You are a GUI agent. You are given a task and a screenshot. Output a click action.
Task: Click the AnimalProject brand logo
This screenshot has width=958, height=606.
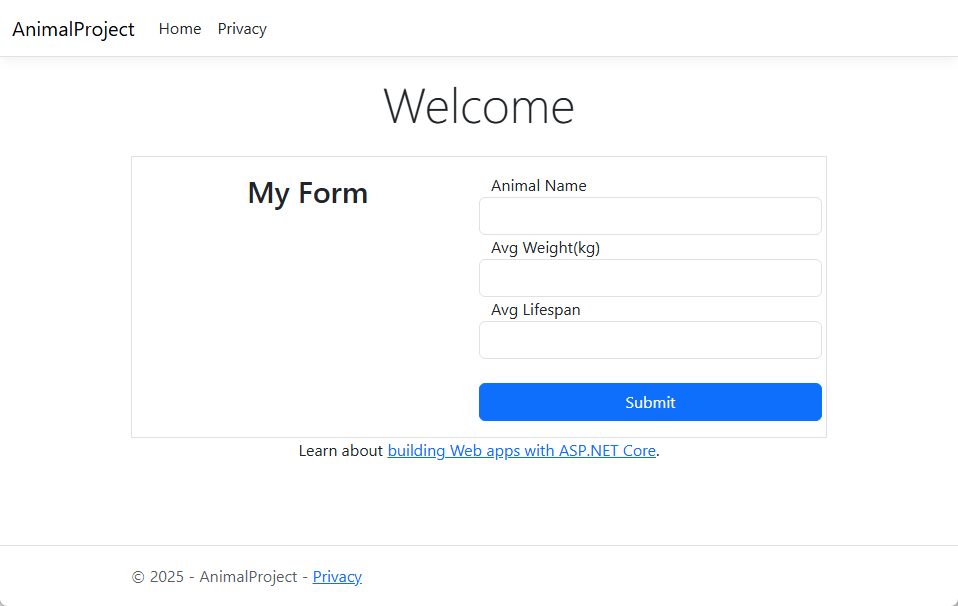point(73,29)
